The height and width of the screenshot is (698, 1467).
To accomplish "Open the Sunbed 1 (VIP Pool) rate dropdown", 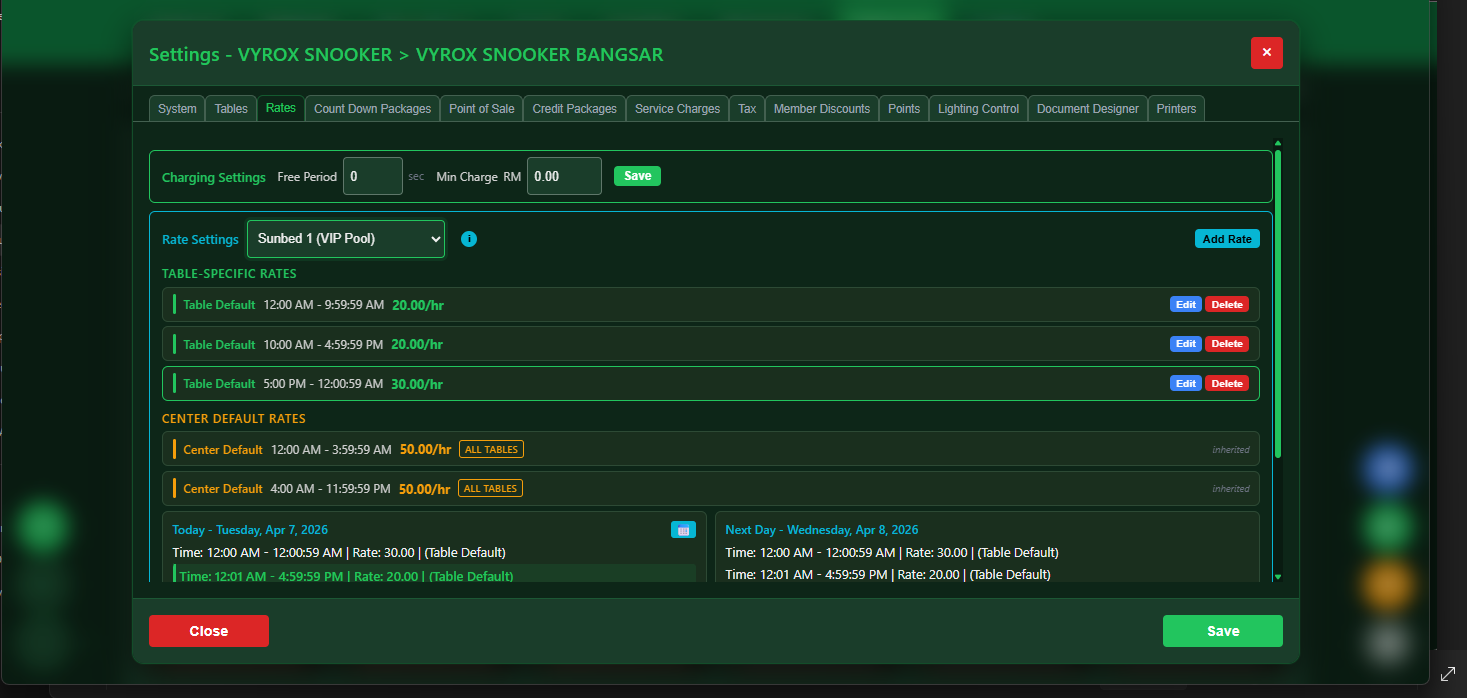I will coord(345,239).
